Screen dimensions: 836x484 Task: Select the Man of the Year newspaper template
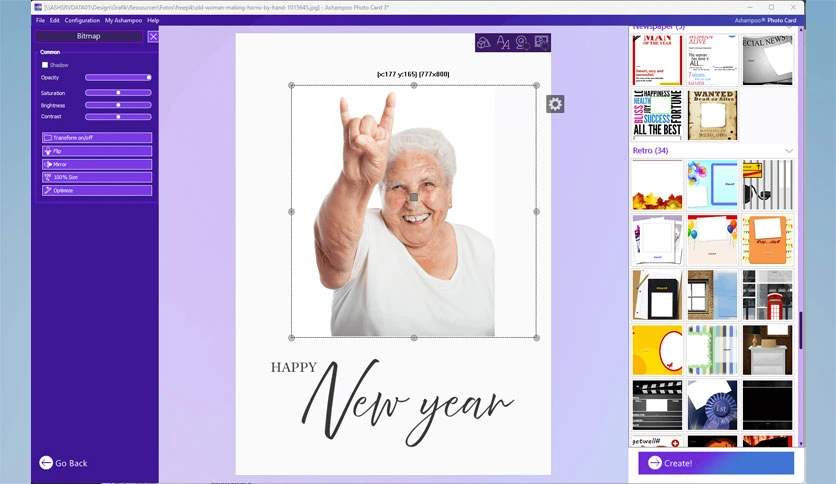657,60
